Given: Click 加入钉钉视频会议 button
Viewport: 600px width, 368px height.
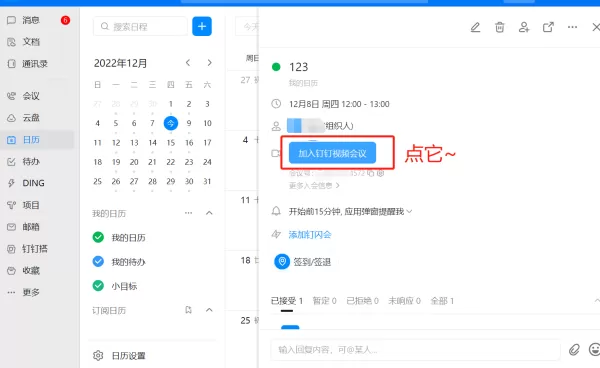Looking at the screenshot, I should (332, 153).
